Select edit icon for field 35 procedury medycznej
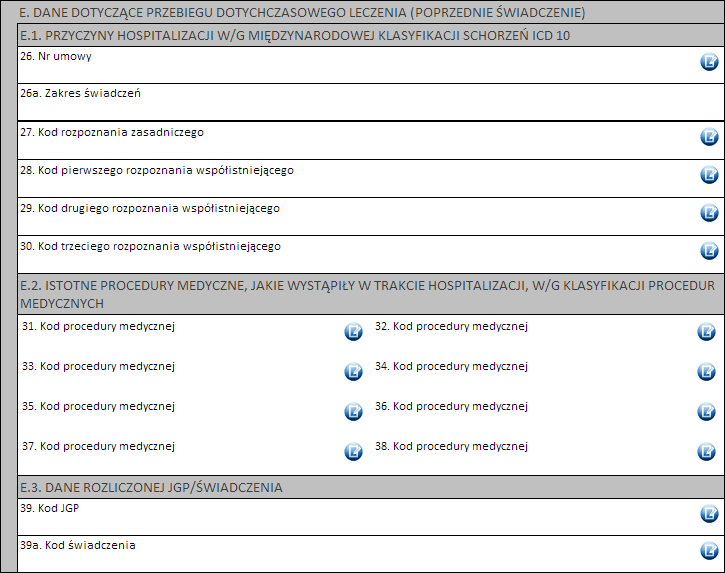This screenshot has width=725, height=573. click(x=353, y=412)
